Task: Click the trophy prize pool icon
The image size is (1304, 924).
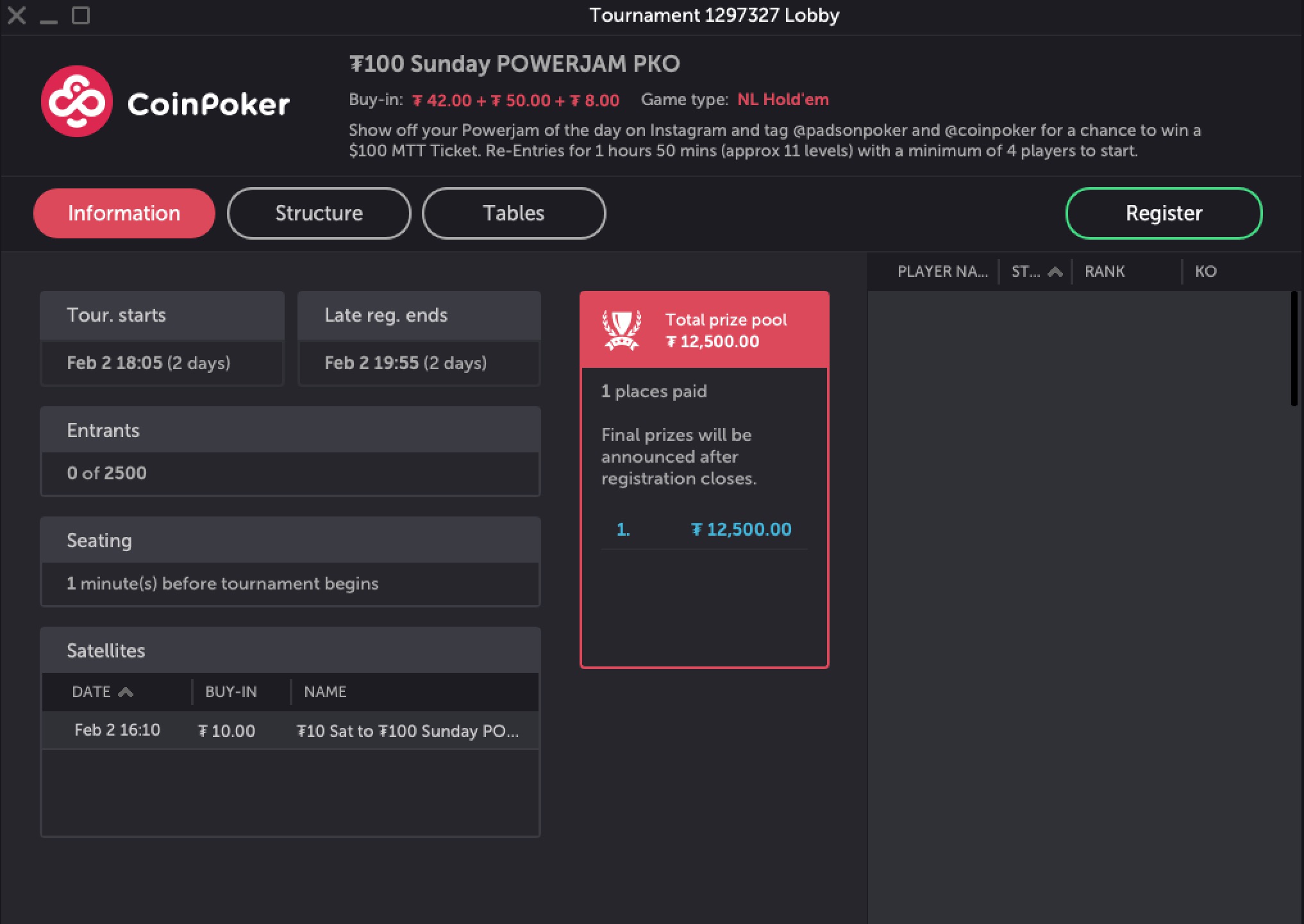Action: (x=621, y=330)
